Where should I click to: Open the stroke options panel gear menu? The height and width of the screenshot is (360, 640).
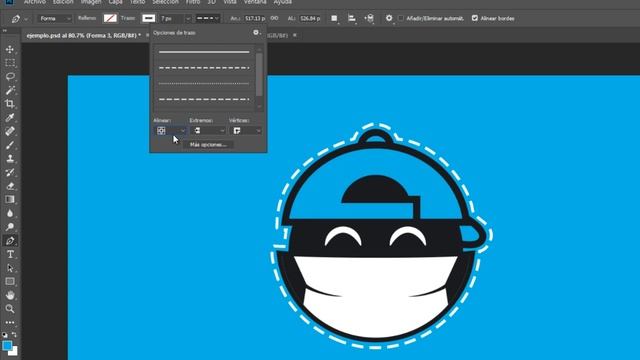tap(256, 33)
